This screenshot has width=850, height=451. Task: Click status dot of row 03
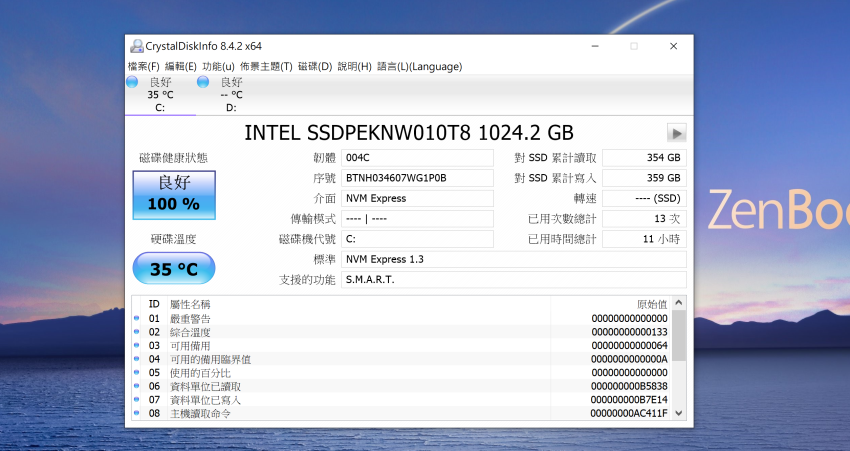137,346
